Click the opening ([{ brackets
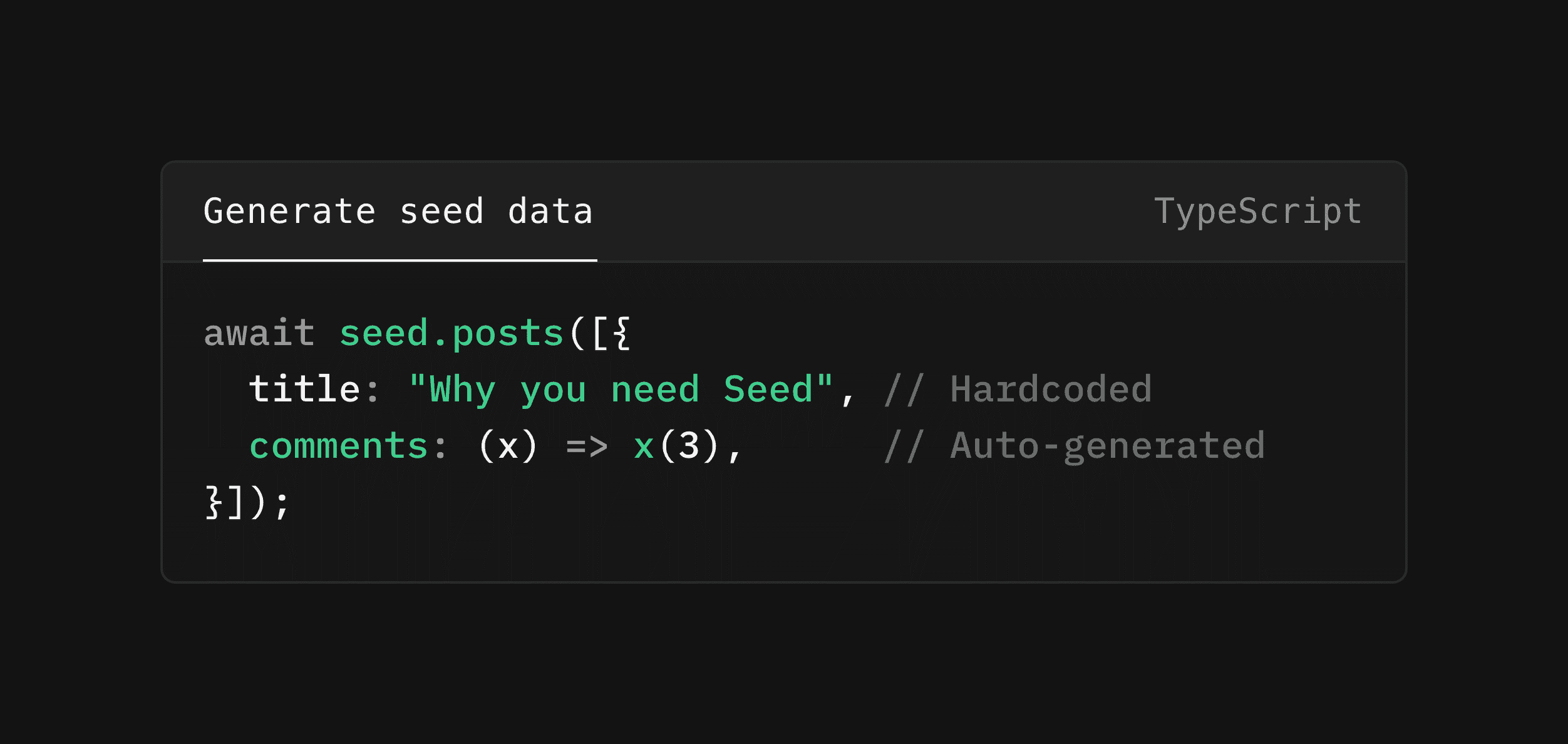1568x744 pixels. pos(599,333)
